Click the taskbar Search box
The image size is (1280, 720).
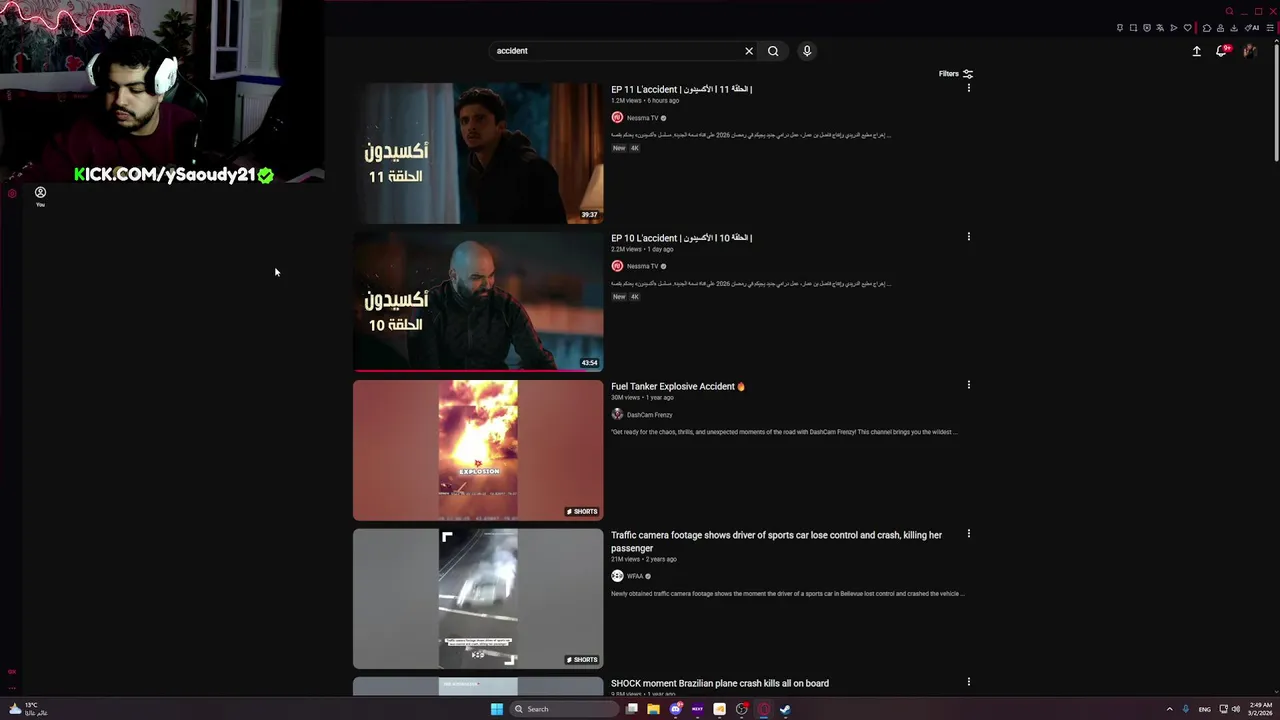coord(564,709)
